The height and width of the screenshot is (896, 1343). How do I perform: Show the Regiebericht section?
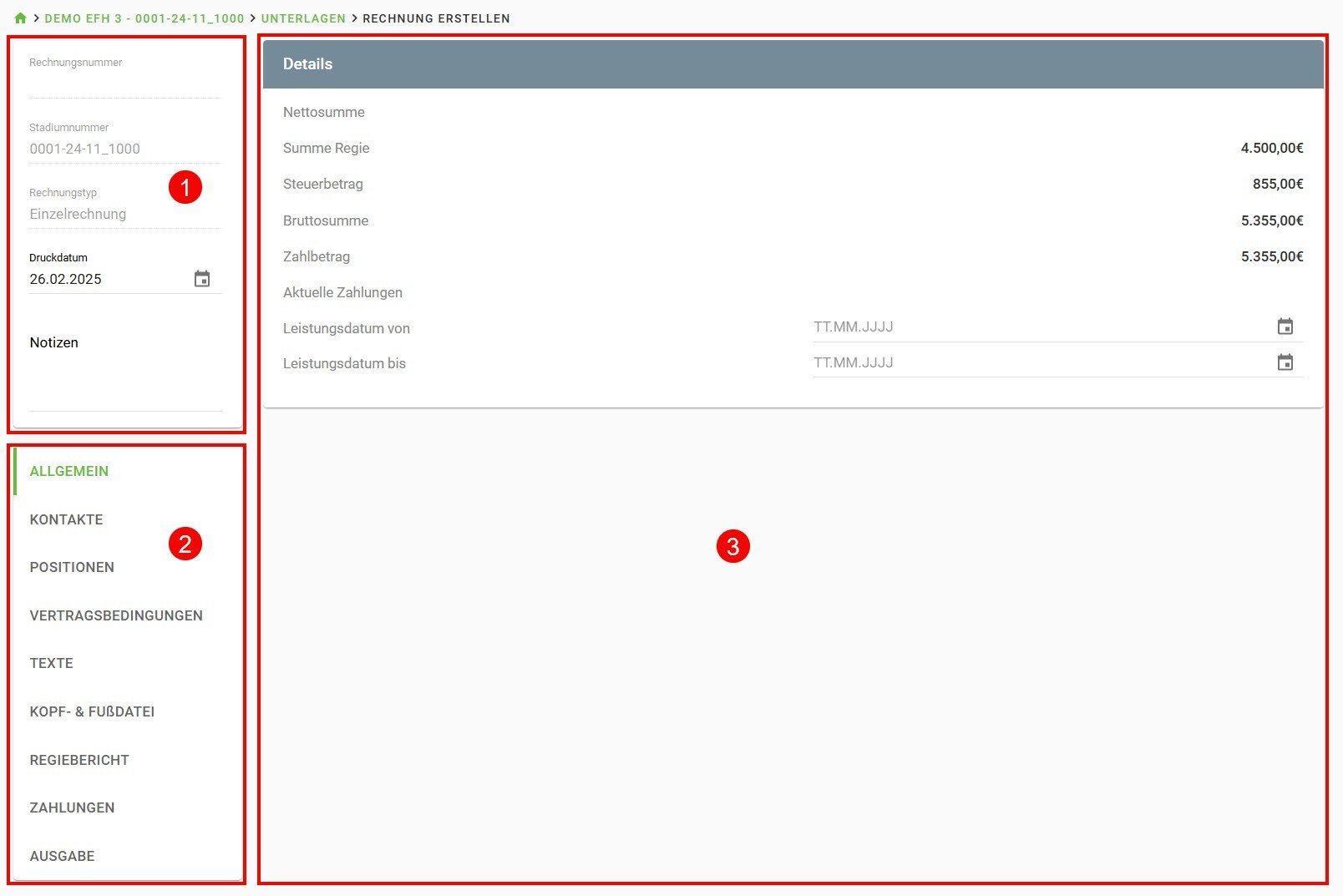[79, 760]
